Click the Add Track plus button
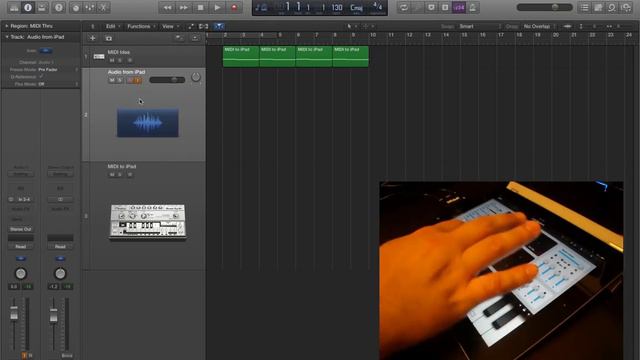Screen dimensions: 640x360 coord(93,38)
